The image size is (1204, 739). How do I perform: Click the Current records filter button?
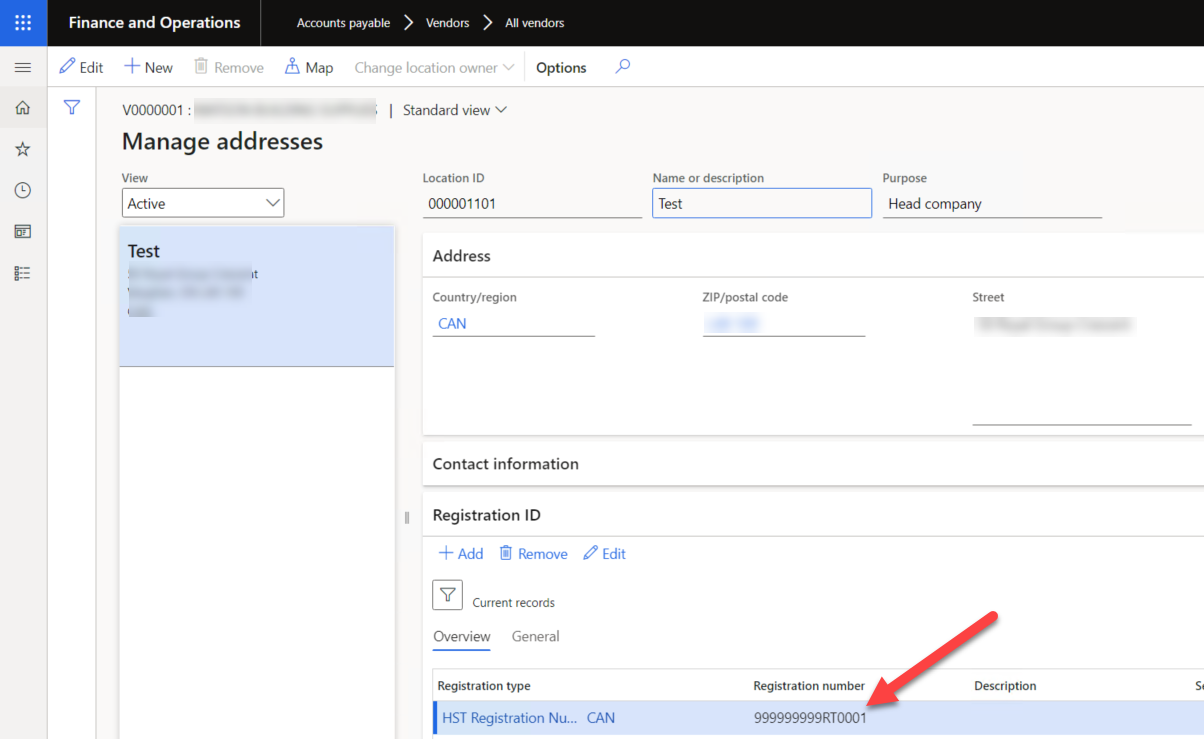[x=447, y=595]
